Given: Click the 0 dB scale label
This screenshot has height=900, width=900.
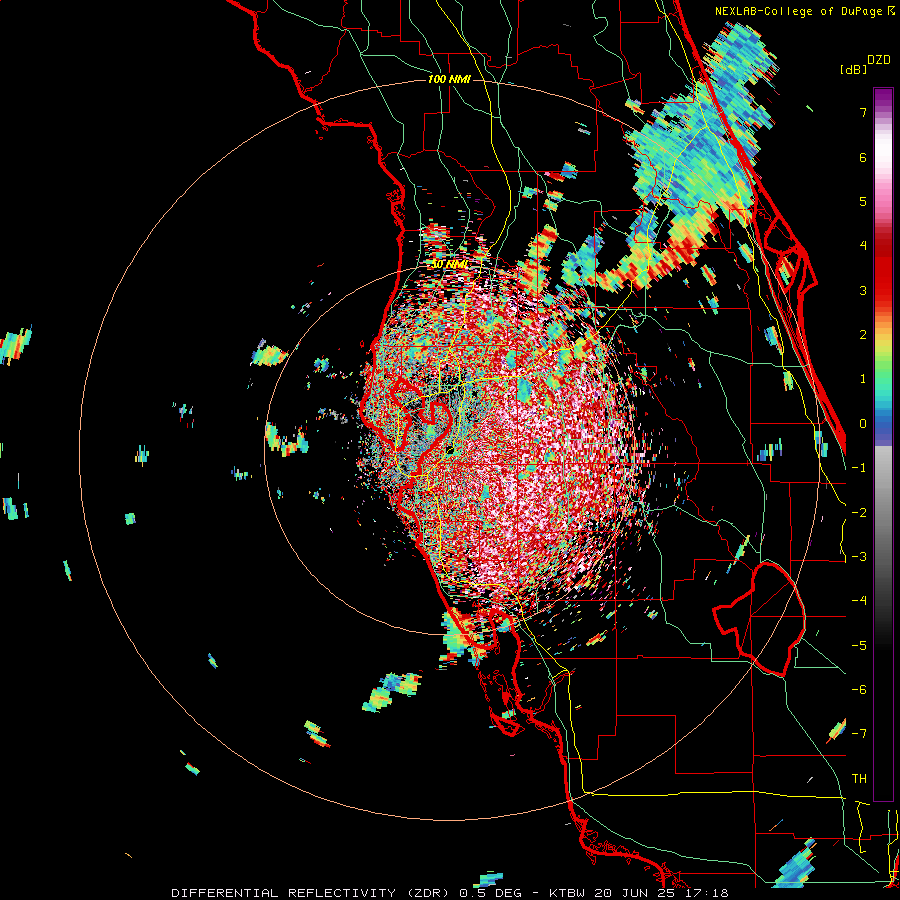Looking at the screenshot, I should coord(863,424).
